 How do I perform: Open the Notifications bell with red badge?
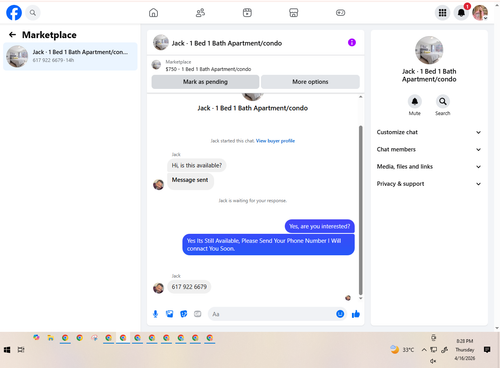pyautogui.click(x=461, y=13)
